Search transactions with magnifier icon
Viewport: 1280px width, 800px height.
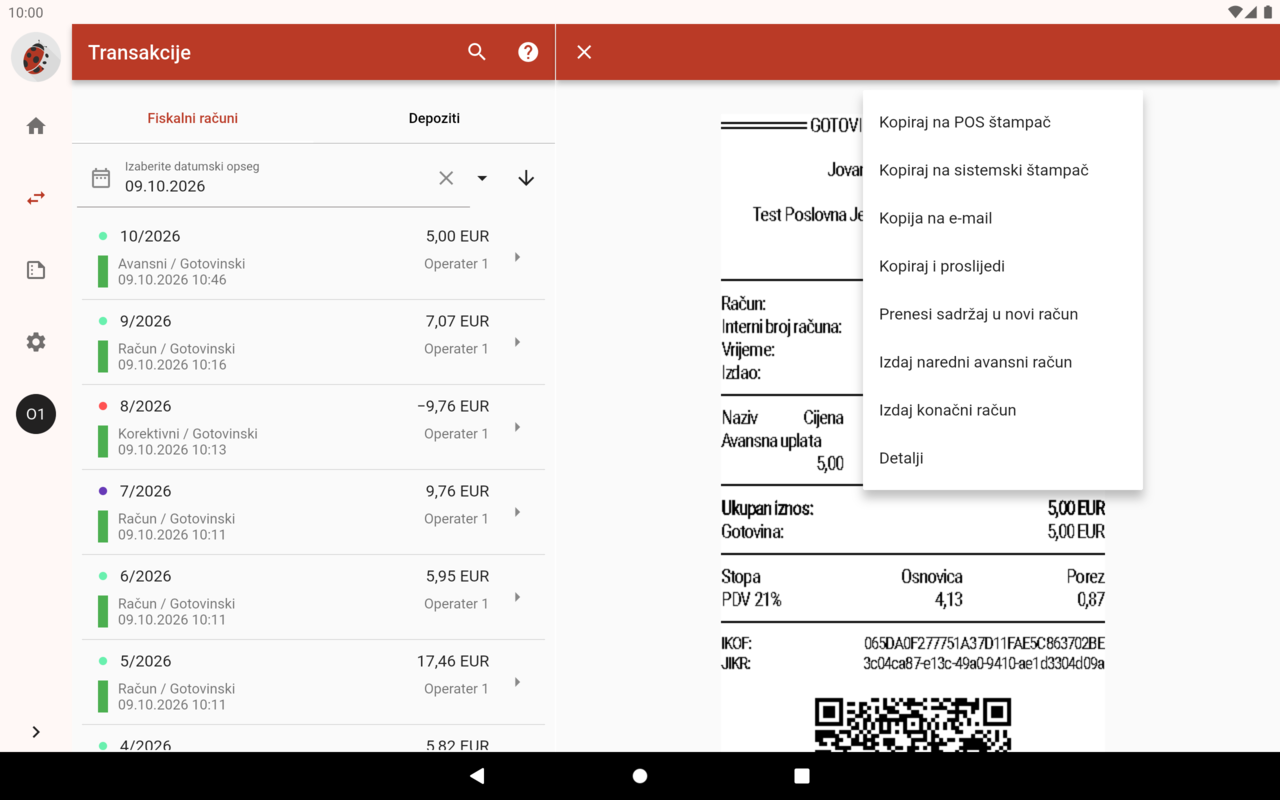tap(477, 52)
